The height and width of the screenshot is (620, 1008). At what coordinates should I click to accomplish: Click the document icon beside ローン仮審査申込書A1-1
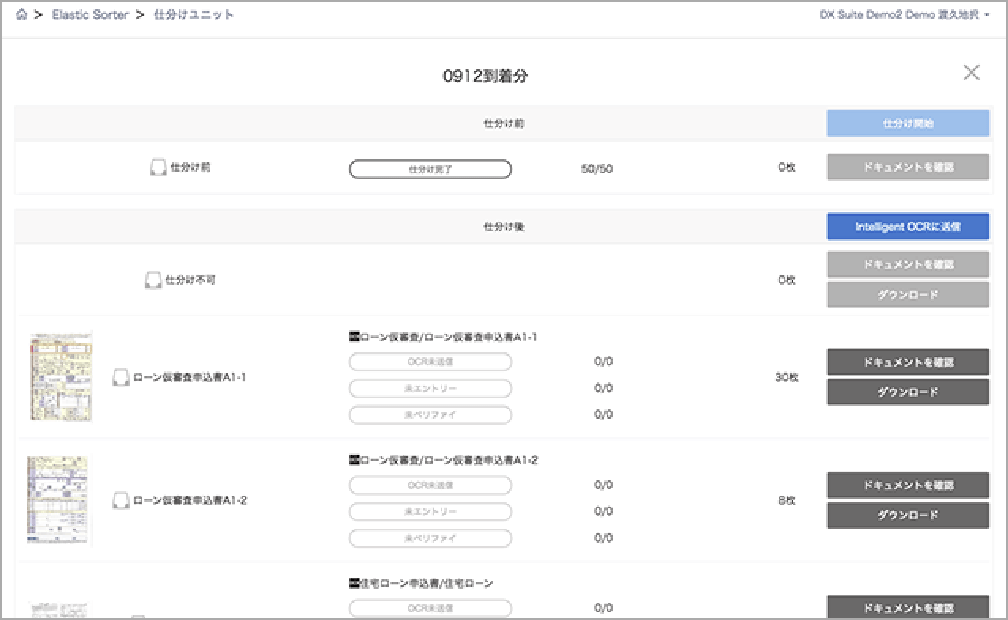[x=121, y=378]
